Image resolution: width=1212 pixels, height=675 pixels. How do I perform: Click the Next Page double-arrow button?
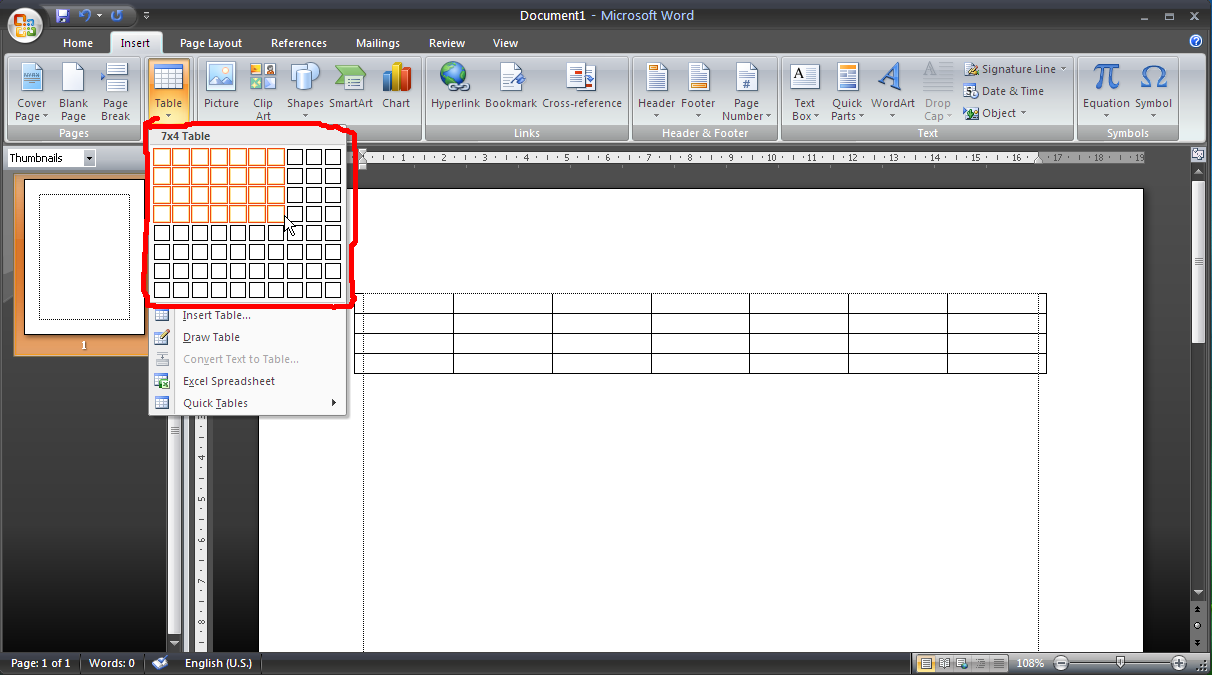click(x=1198, y=641)
